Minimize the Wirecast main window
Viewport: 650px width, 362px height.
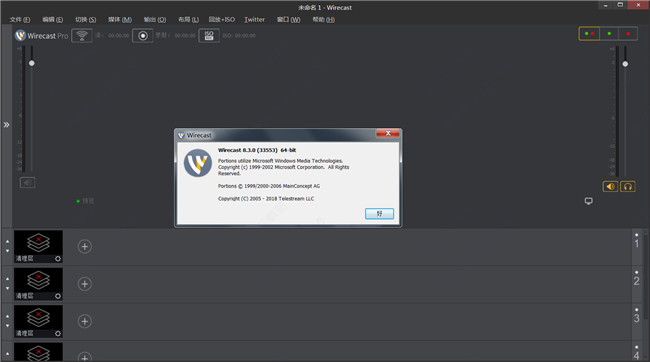606,5
